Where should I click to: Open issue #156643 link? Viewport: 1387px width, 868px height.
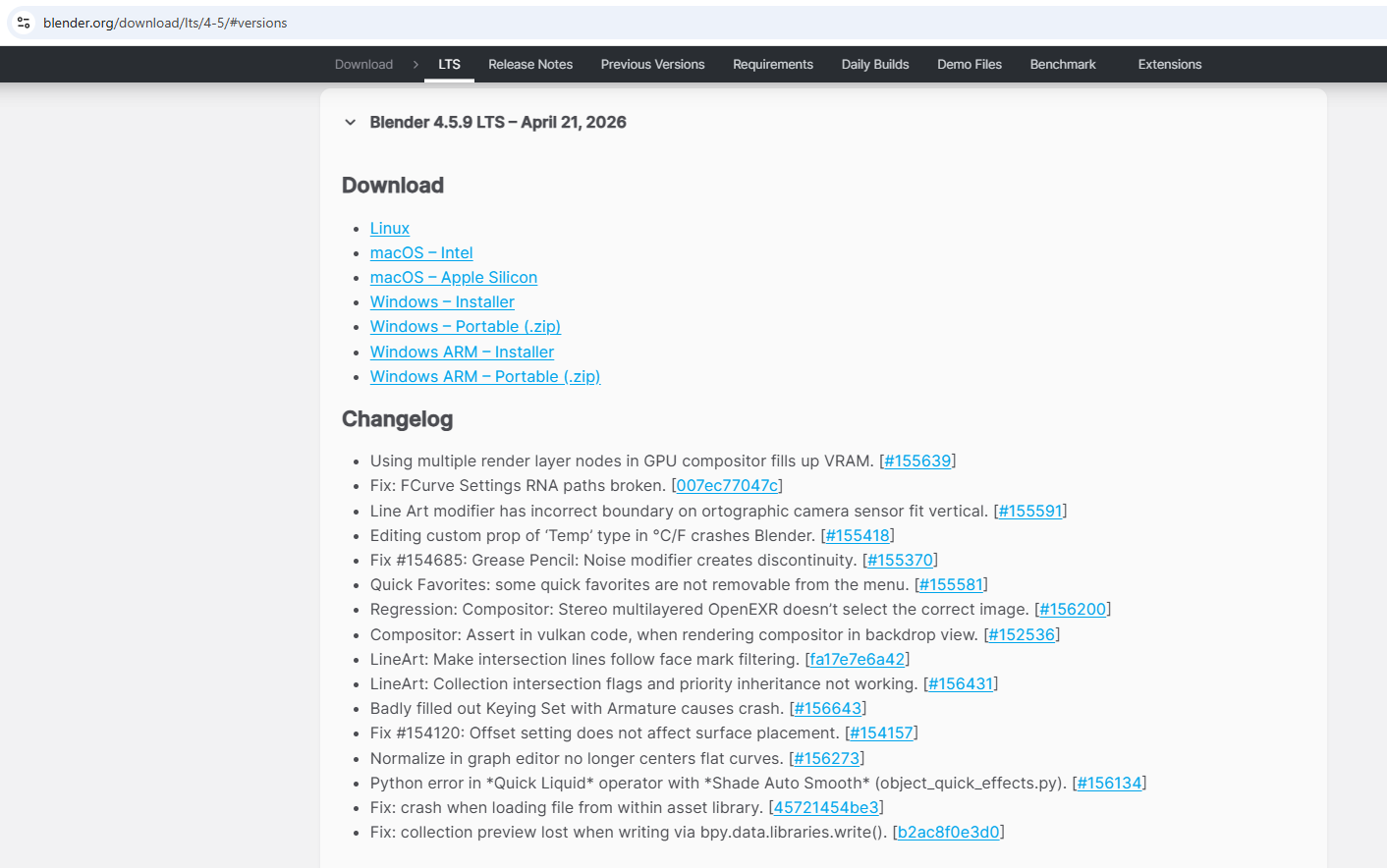pos(828,709)
